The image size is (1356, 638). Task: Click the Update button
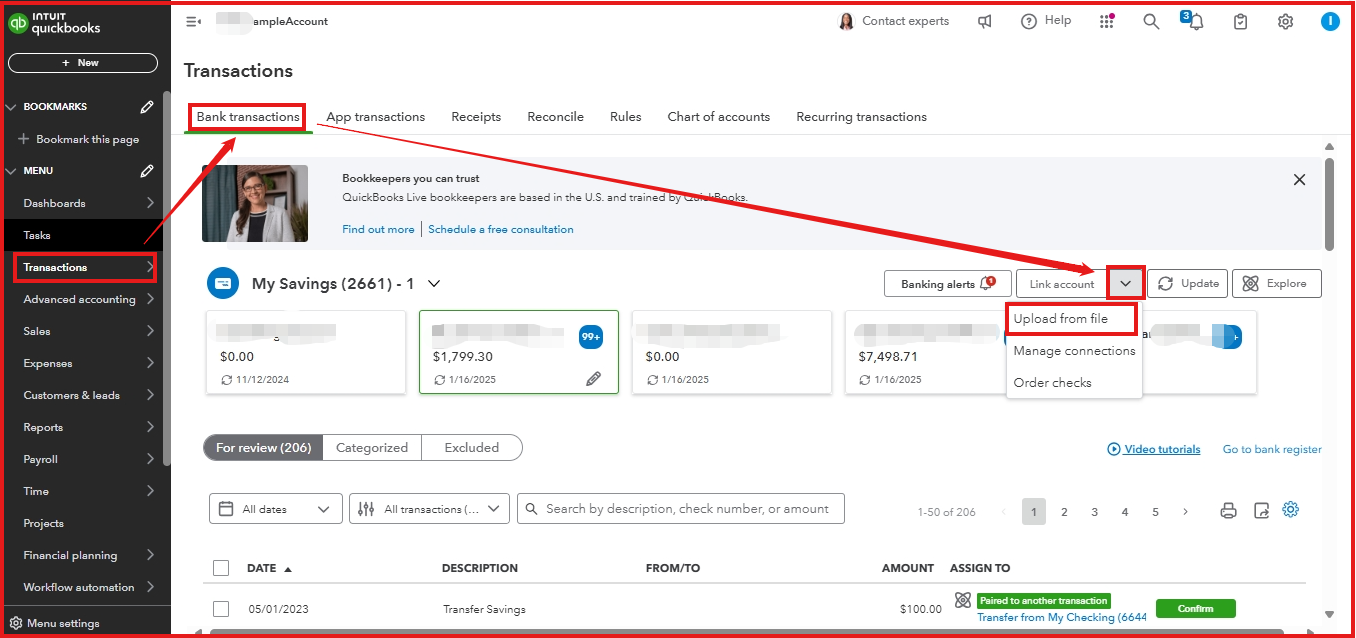pos(1188,284)
